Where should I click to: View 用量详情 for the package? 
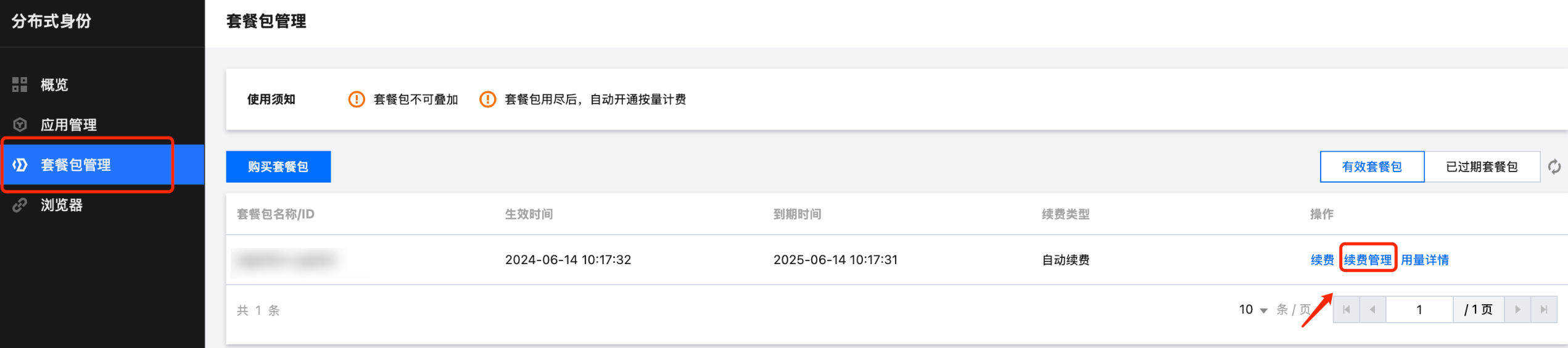point(1424,260)
